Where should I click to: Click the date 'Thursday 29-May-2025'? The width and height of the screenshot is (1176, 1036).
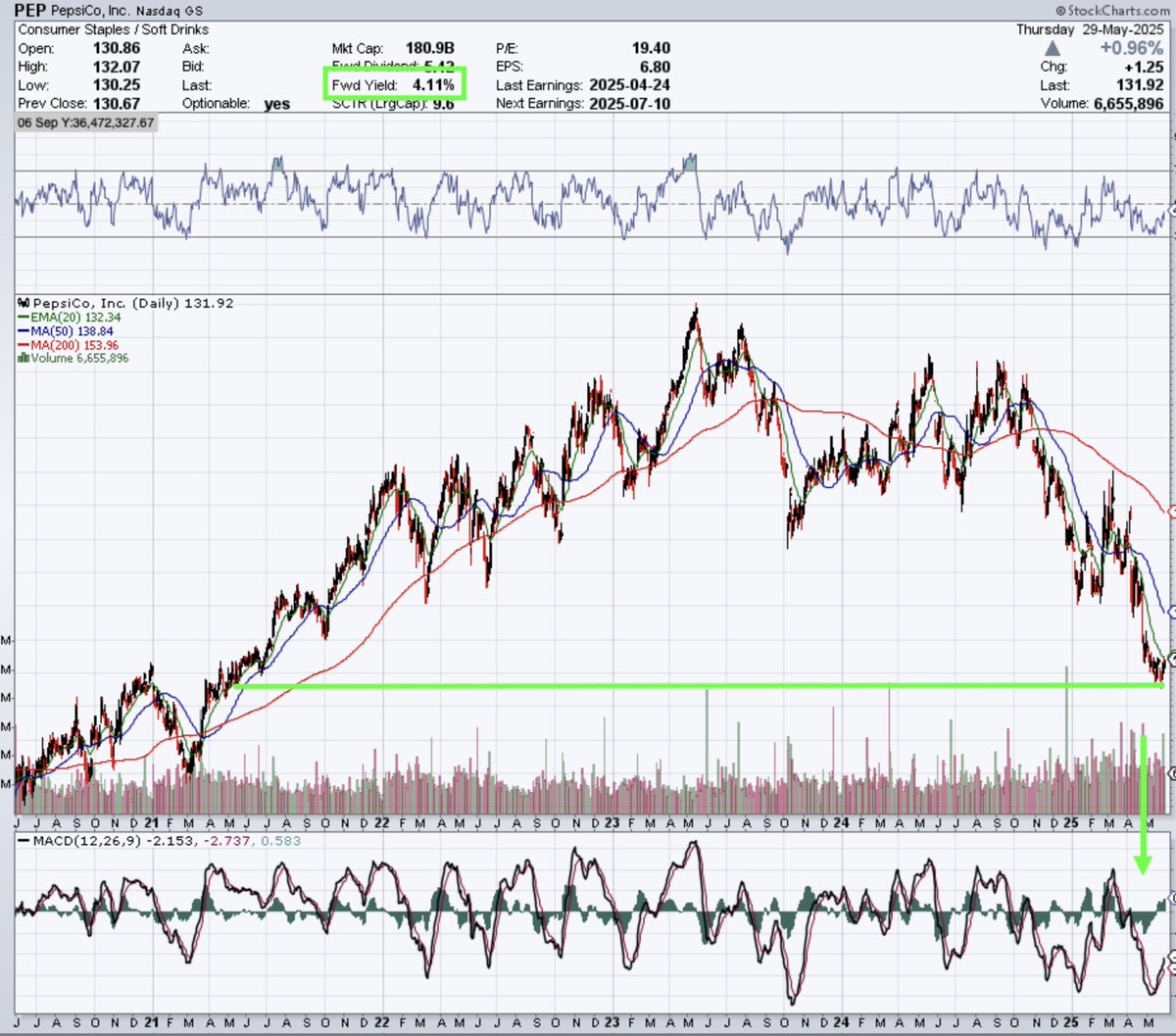[x=1090, y=30]
